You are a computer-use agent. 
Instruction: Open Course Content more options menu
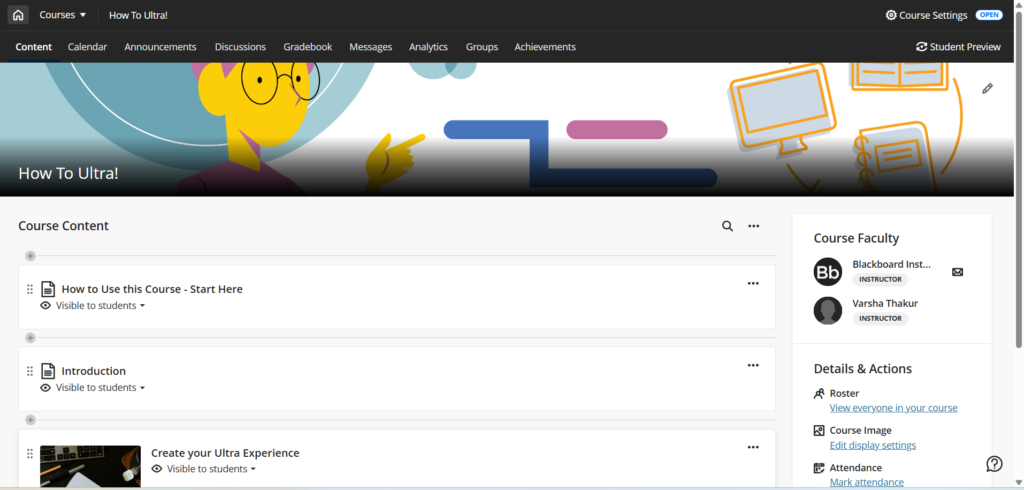click(754, 226)
